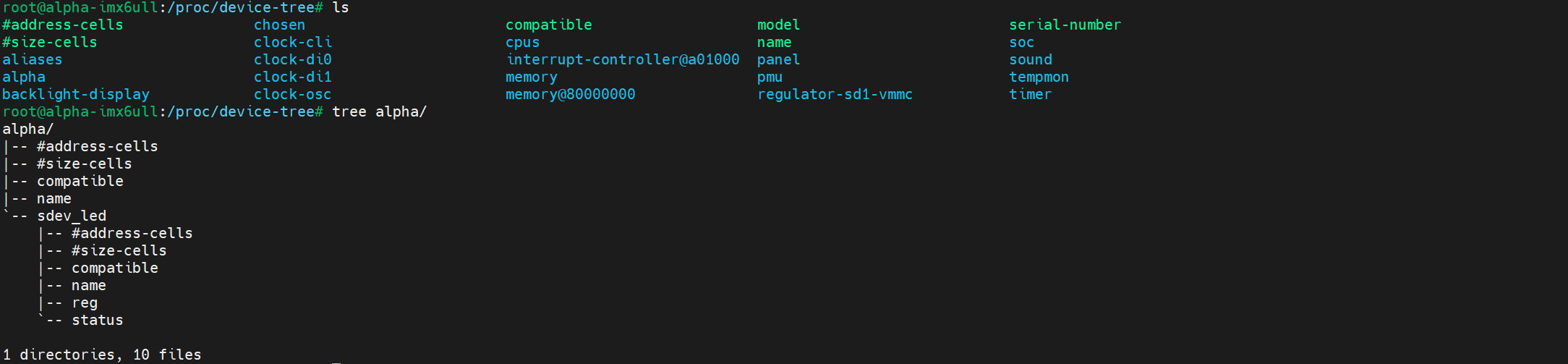Click the reg entry under sdev_led
The height and width of the screenshot is (364, 1568).
pos(84,302)
